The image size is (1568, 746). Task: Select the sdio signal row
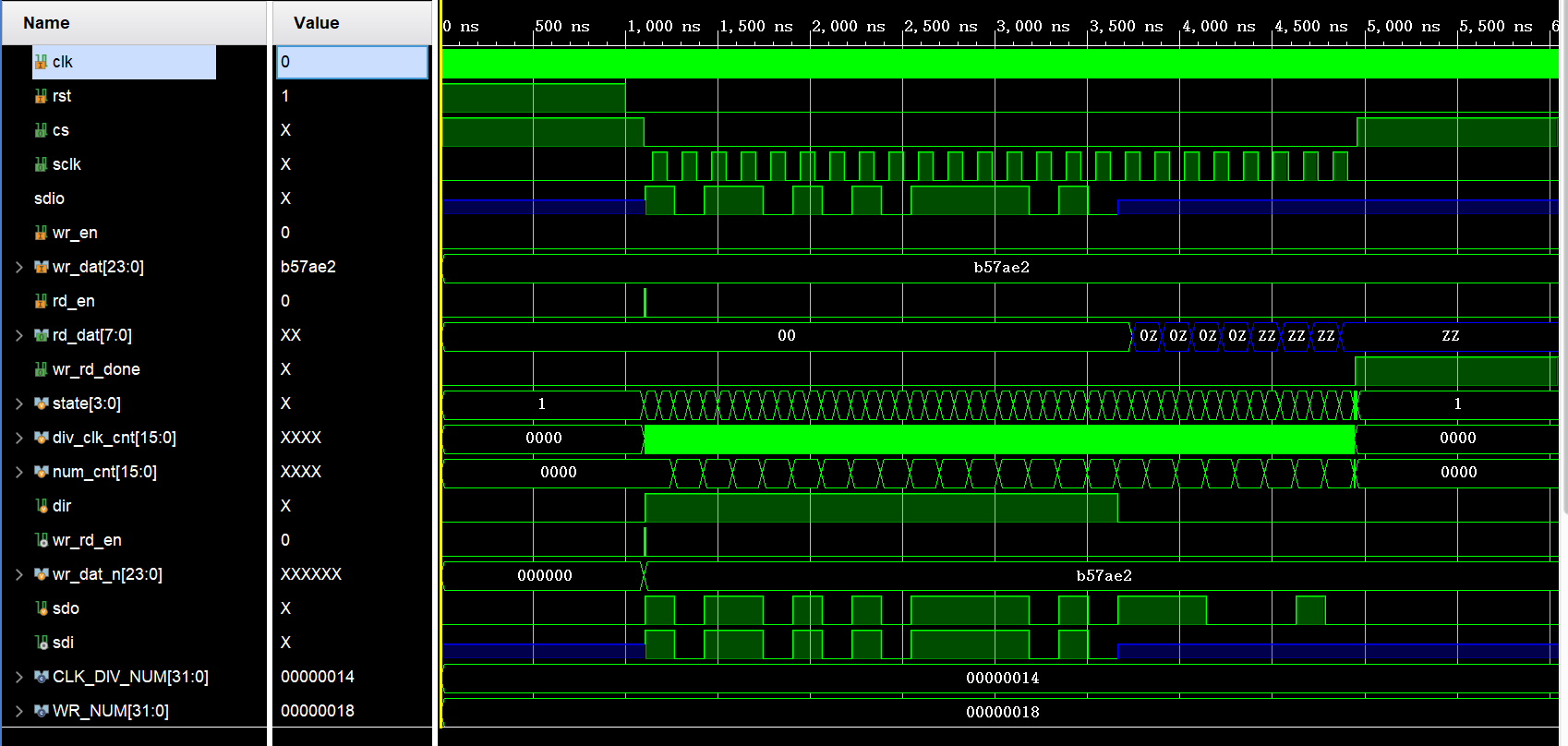[134, 199]
